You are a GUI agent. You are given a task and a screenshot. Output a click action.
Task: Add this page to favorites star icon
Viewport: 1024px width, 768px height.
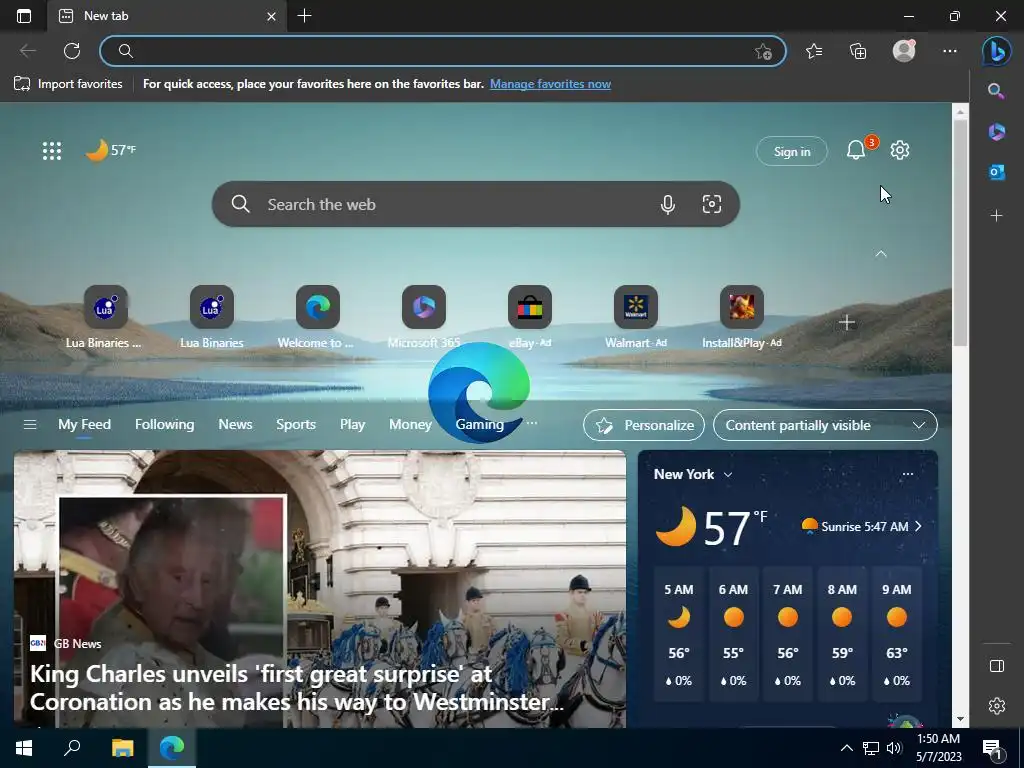click(x=763, y=52)
